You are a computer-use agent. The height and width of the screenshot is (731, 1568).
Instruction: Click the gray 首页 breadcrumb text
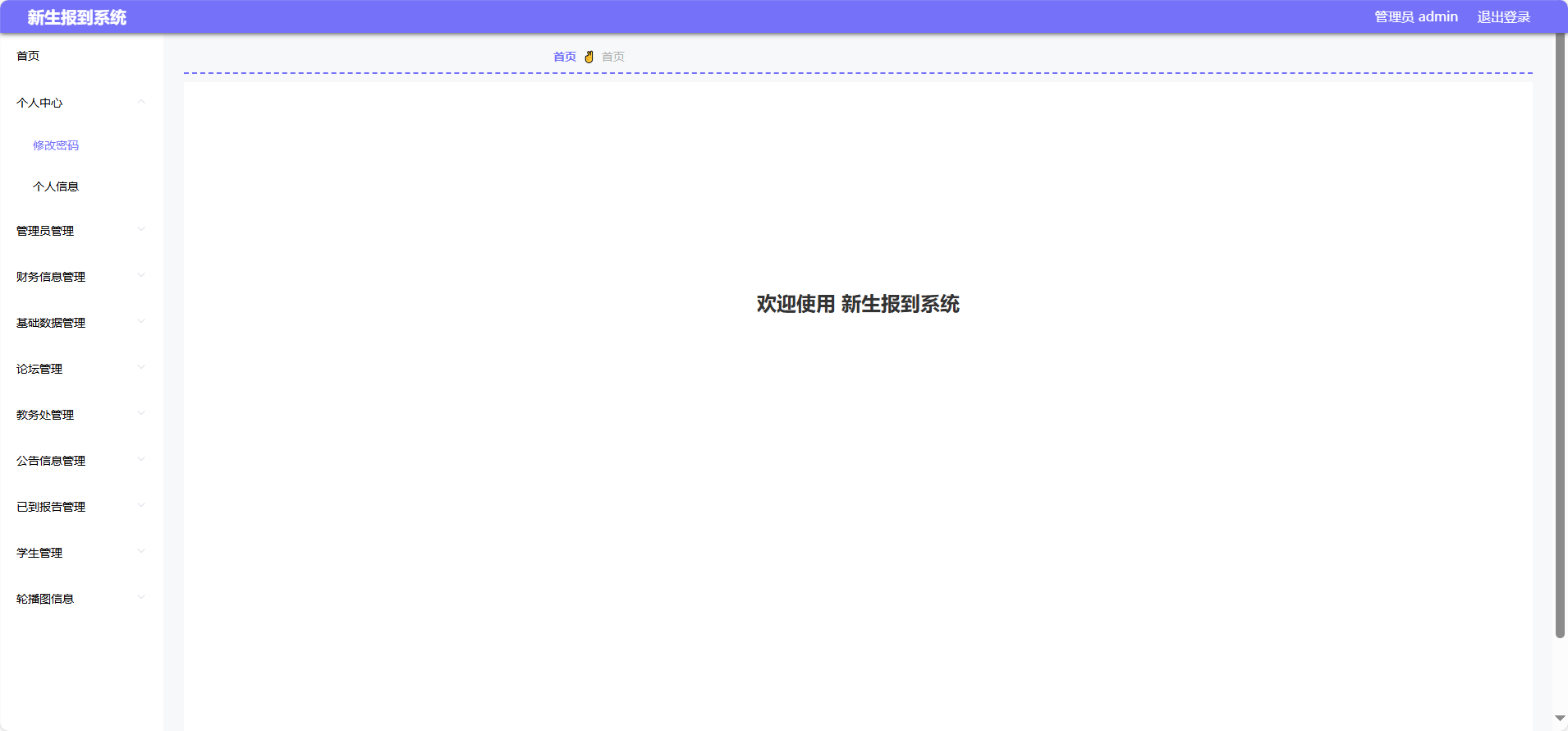click(613, 57)
